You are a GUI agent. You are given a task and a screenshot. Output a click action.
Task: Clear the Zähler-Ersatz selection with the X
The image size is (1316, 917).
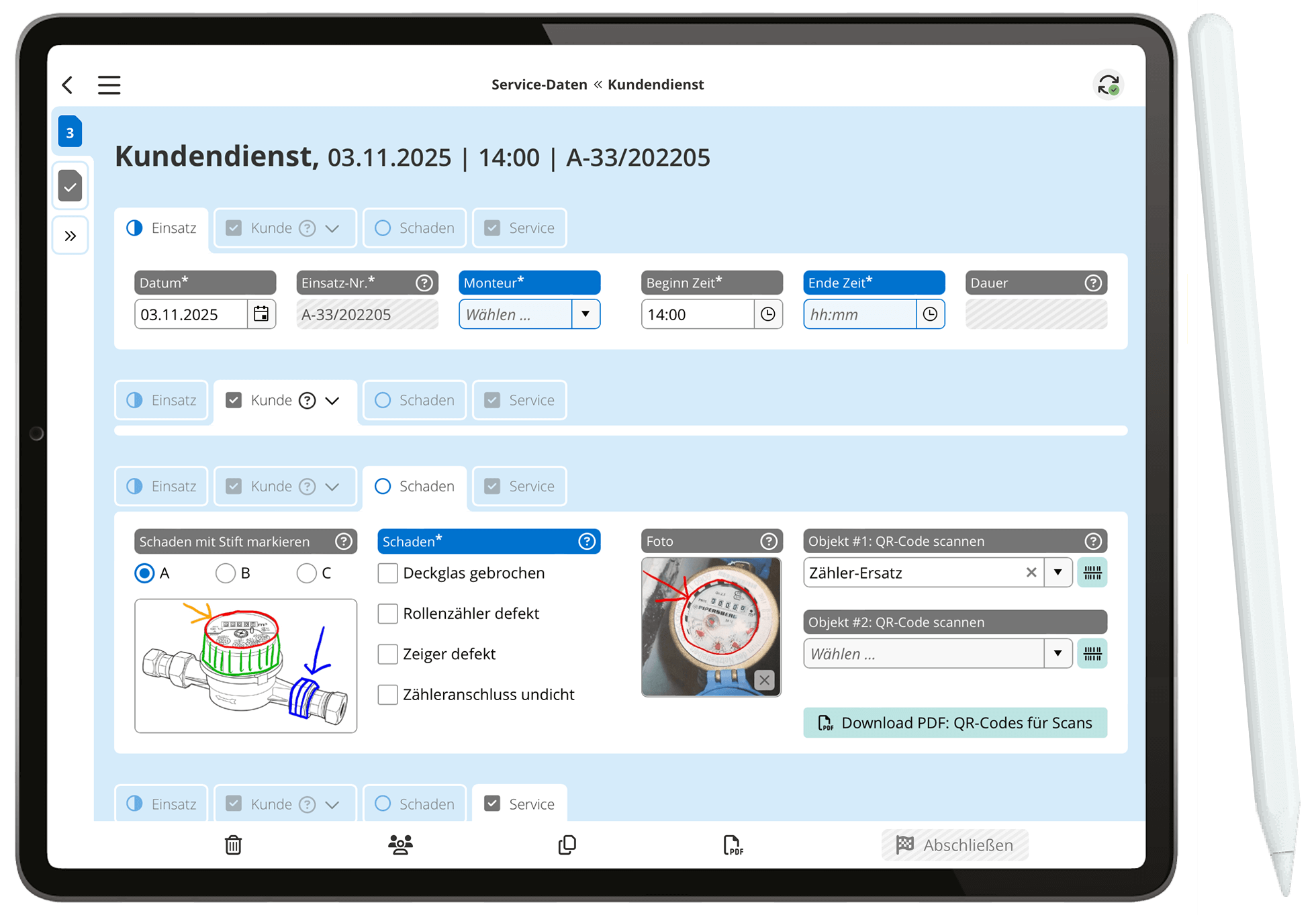pyautogui.click(x=1031, y=573)
